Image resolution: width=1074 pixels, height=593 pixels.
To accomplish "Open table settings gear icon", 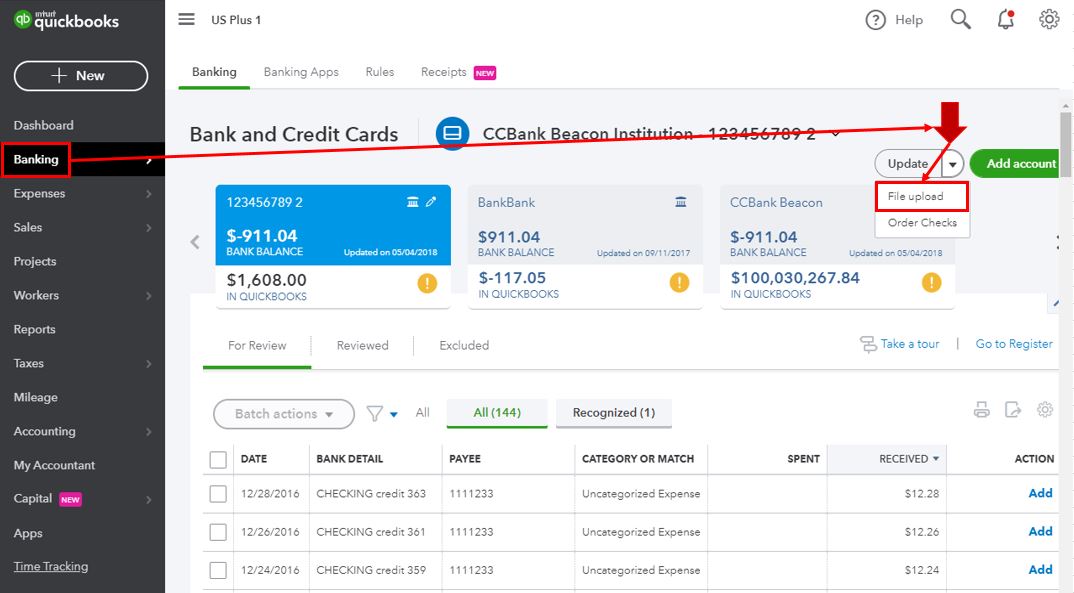I will pyautogui.click(x=1045, y=410).
